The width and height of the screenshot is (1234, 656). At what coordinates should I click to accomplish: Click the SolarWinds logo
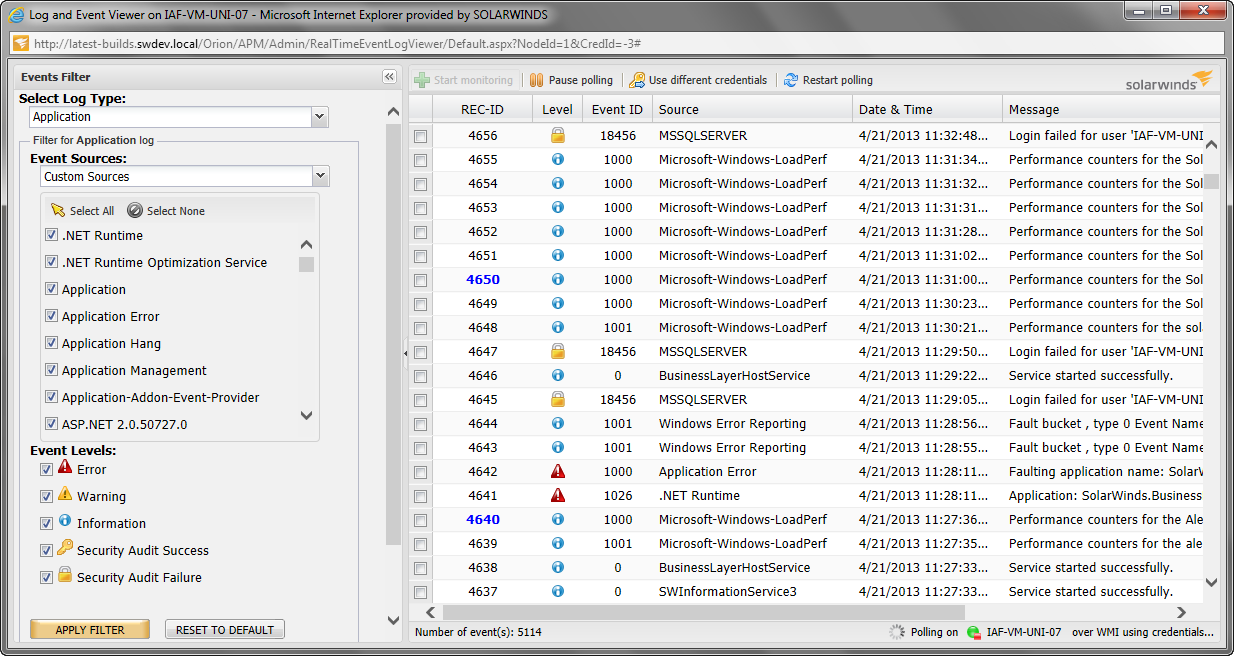[x=1168, y=80]
